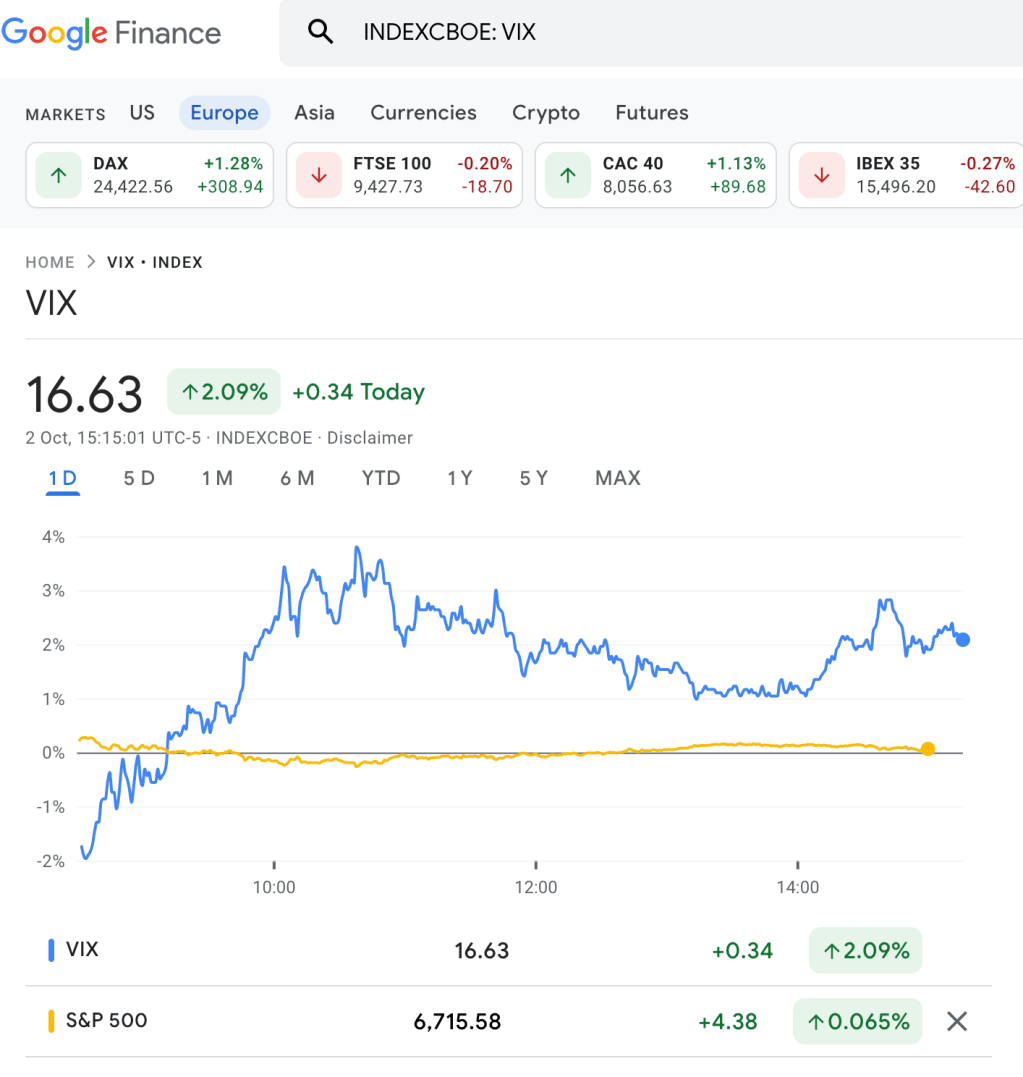Click the FTSE 100 red down-arrow icon
The image size is (1023, 1077).
pyautogui.click(x=320, y=175)
